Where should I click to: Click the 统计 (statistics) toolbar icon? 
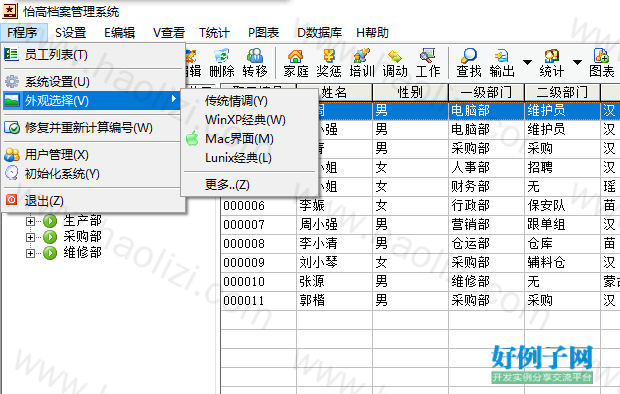(552, 63)
